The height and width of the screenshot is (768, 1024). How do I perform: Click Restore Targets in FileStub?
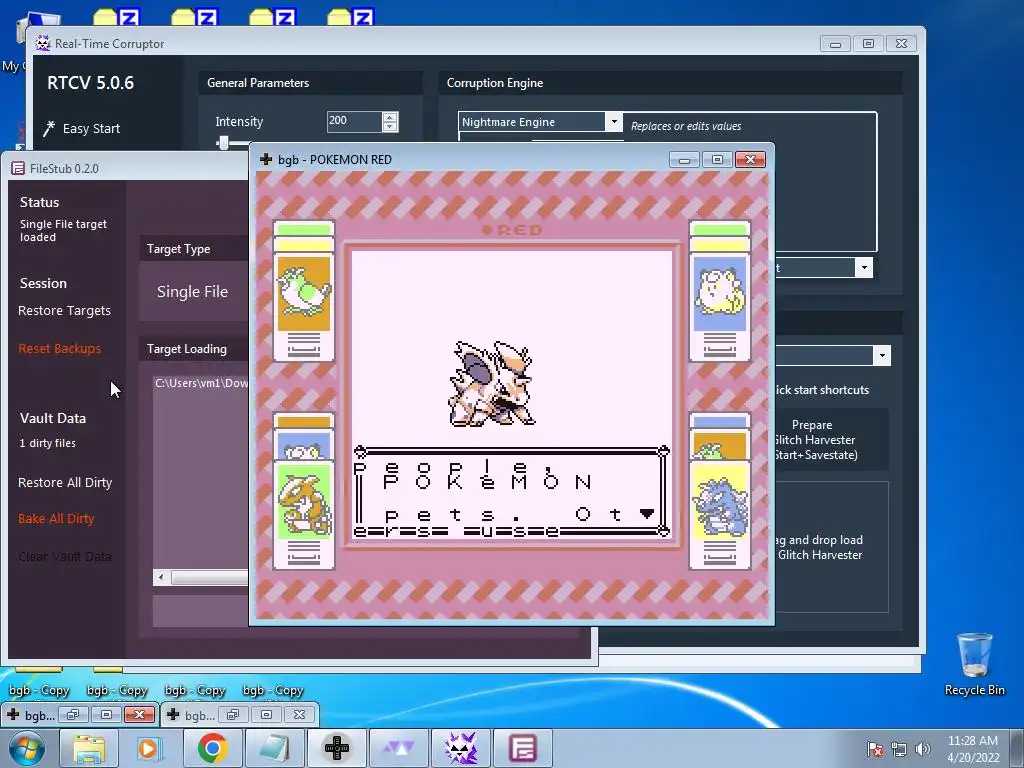tap(64, 311)
